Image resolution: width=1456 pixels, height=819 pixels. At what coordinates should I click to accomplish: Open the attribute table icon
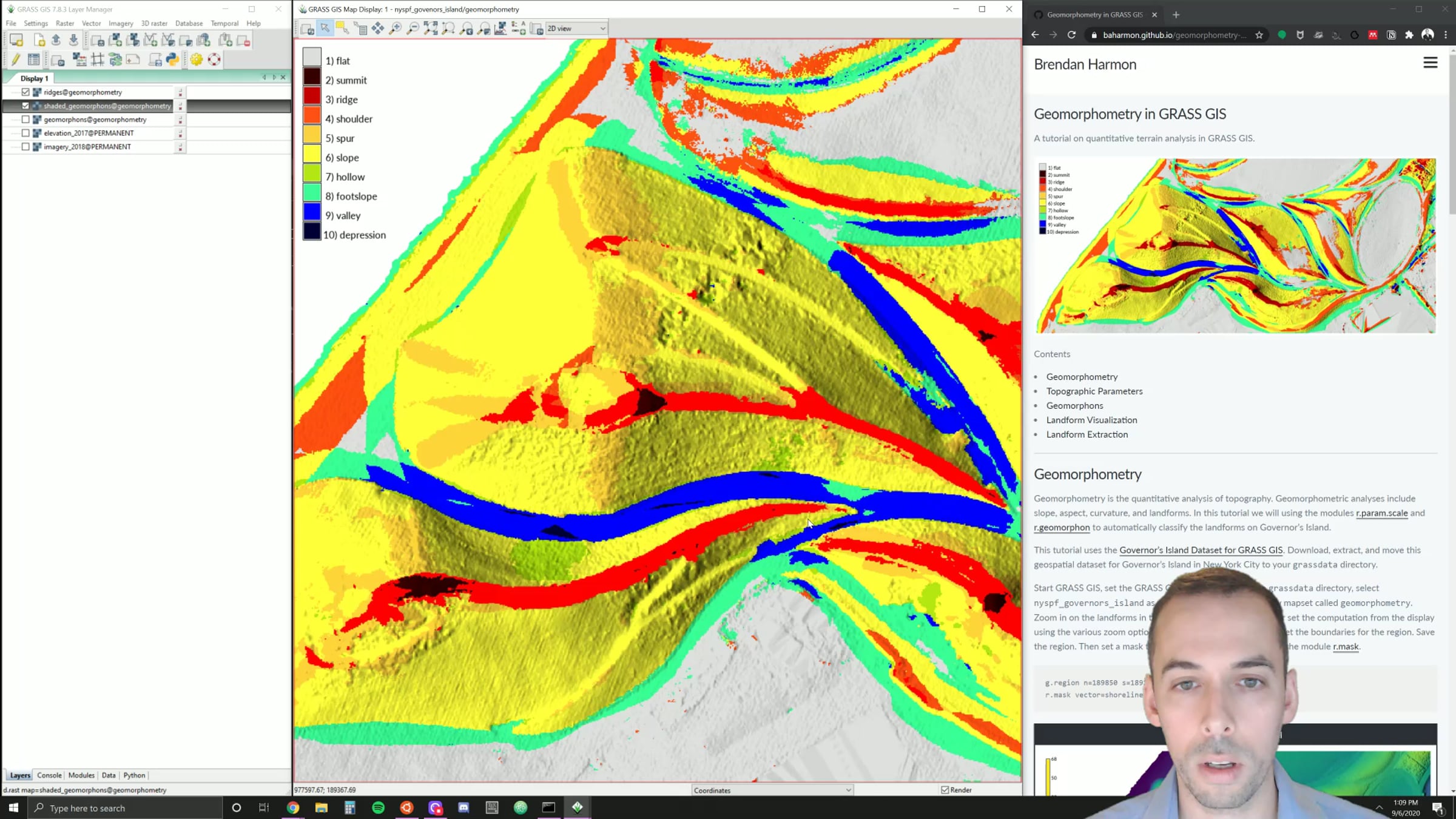pos(34,59)
